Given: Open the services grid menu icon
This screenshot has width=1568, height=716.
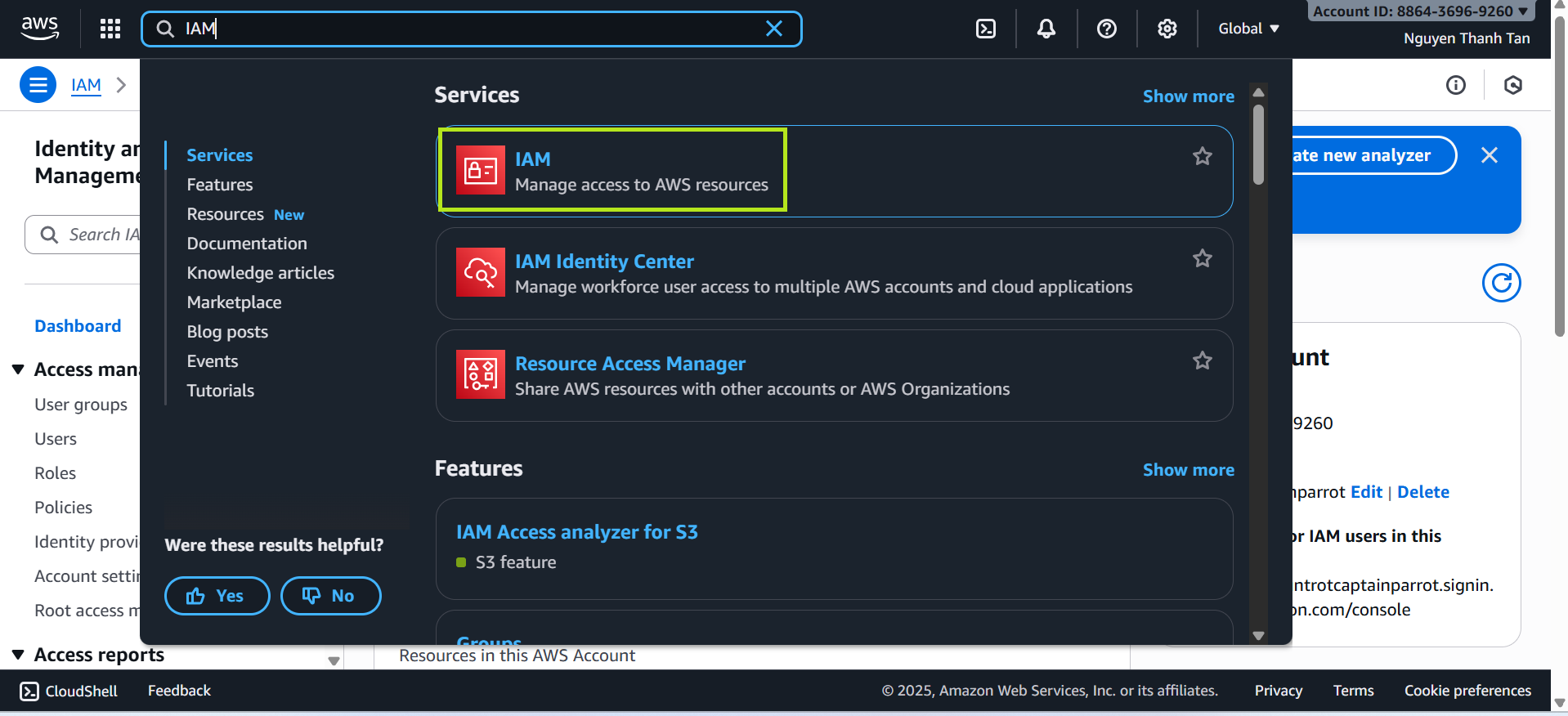Looking at the screenshot, I should pyautogui.click(x=110, y=29).
